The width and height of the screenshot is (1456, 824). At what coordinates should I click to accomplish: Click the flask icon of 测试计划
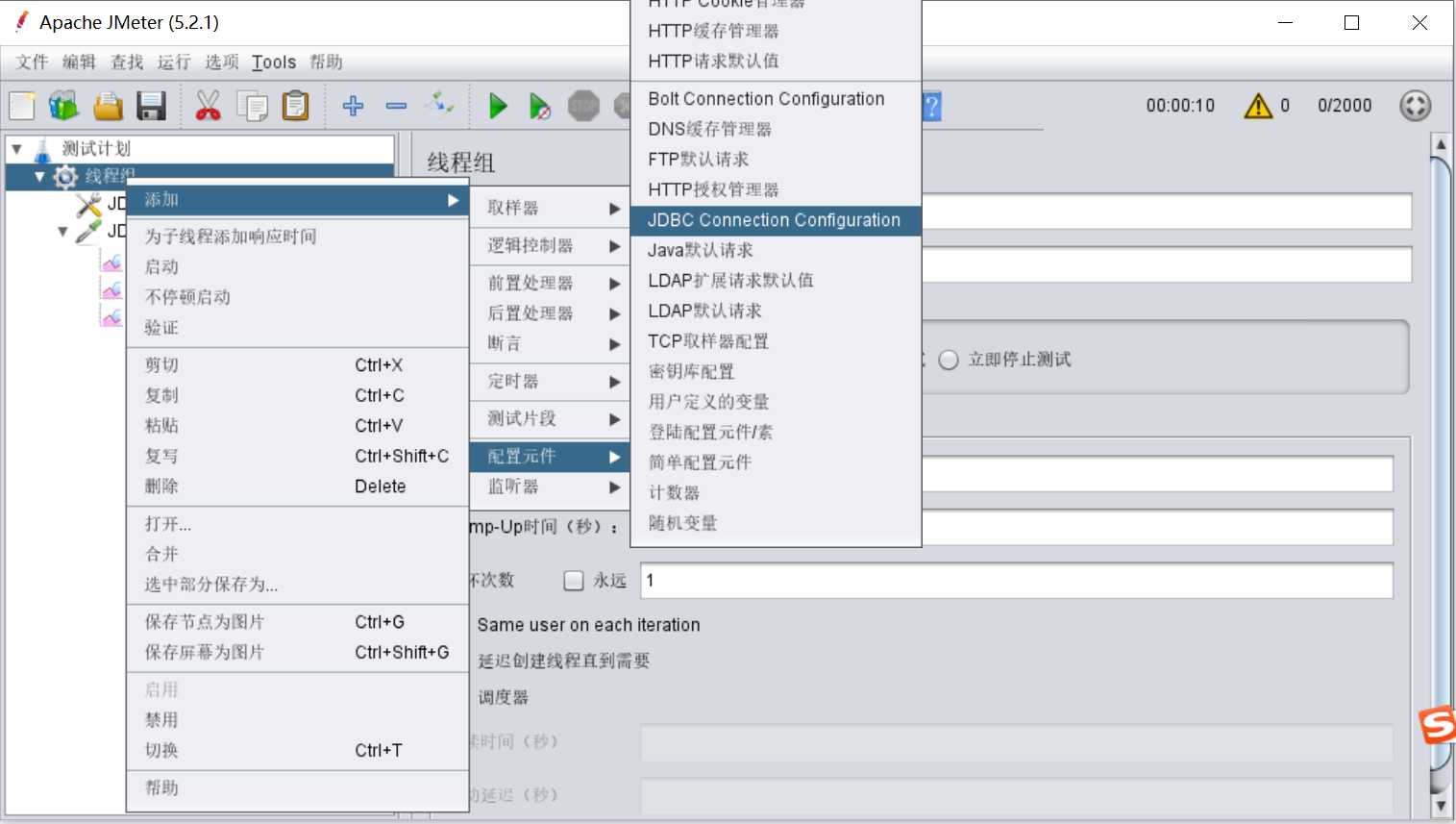click(43, 149)
